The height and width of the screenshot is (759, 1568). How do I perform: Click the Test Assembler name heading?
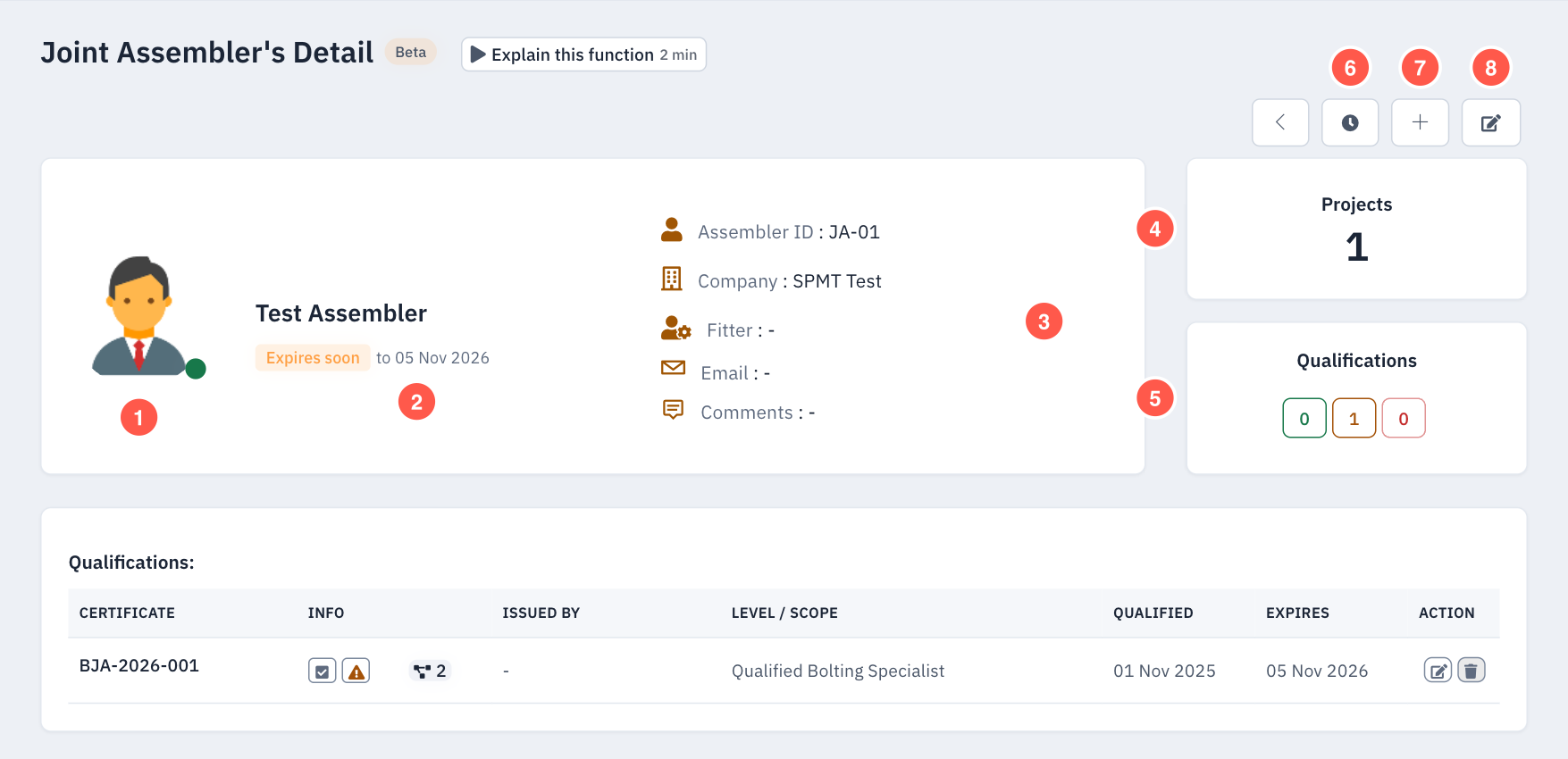(341, 313)
